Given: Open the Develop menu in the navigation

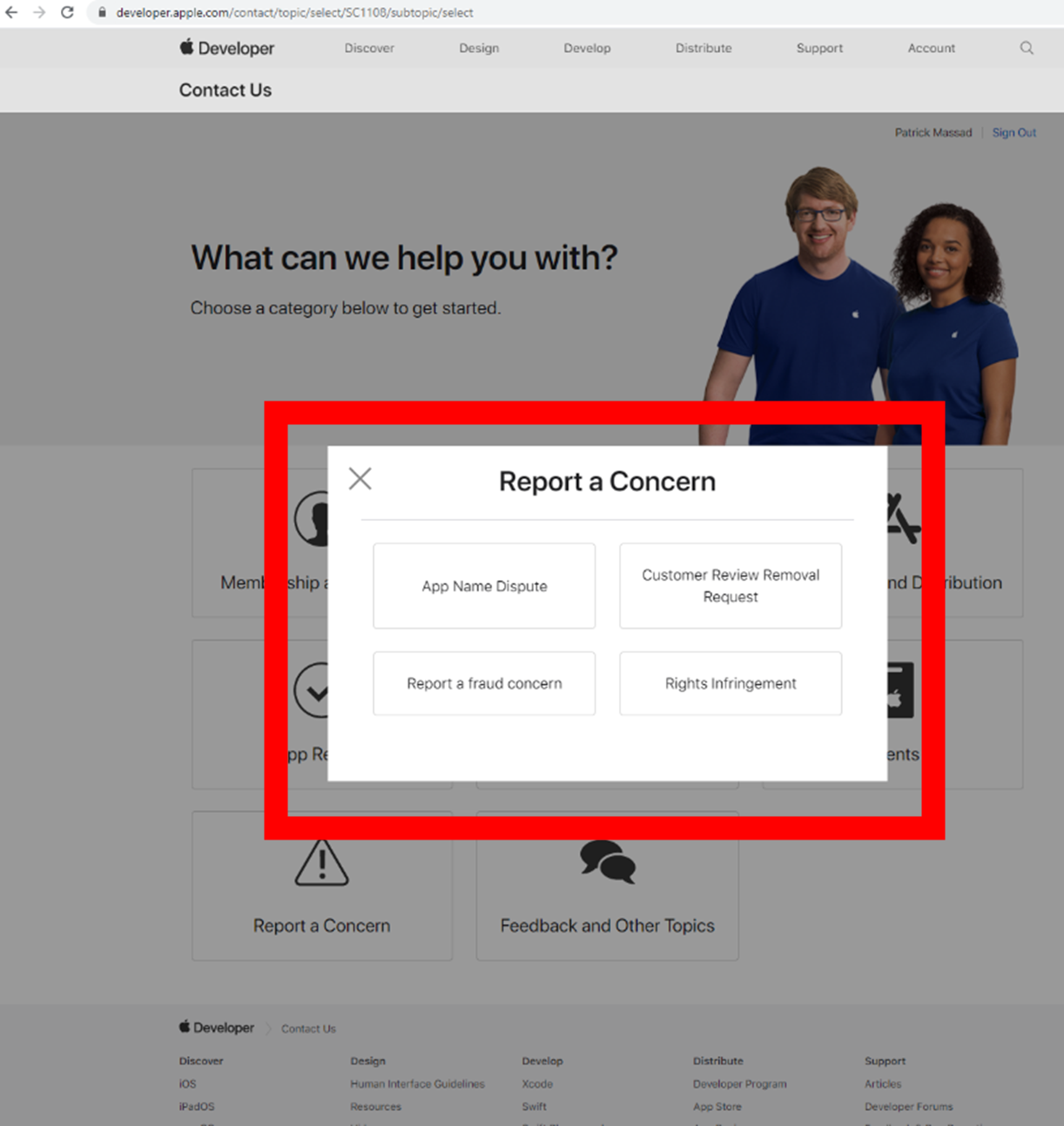Looking at the screenshot, I should [x=587, y=48].
